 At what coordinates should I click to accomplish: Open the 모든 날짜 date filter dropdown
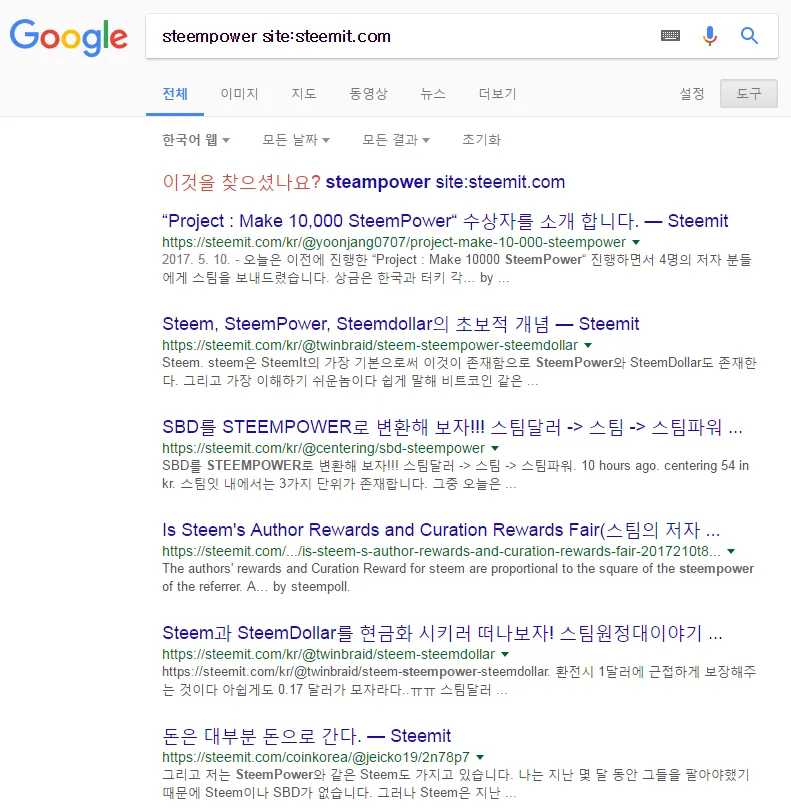(x=296, y=140)
